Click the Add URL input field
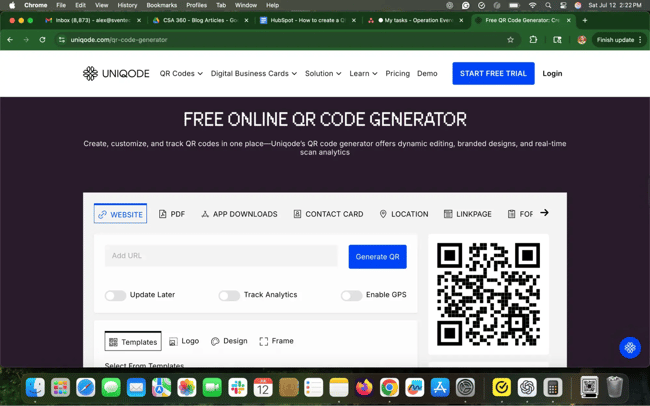The height and width of the screenshot is (406, 650). [x=221, y=256]
